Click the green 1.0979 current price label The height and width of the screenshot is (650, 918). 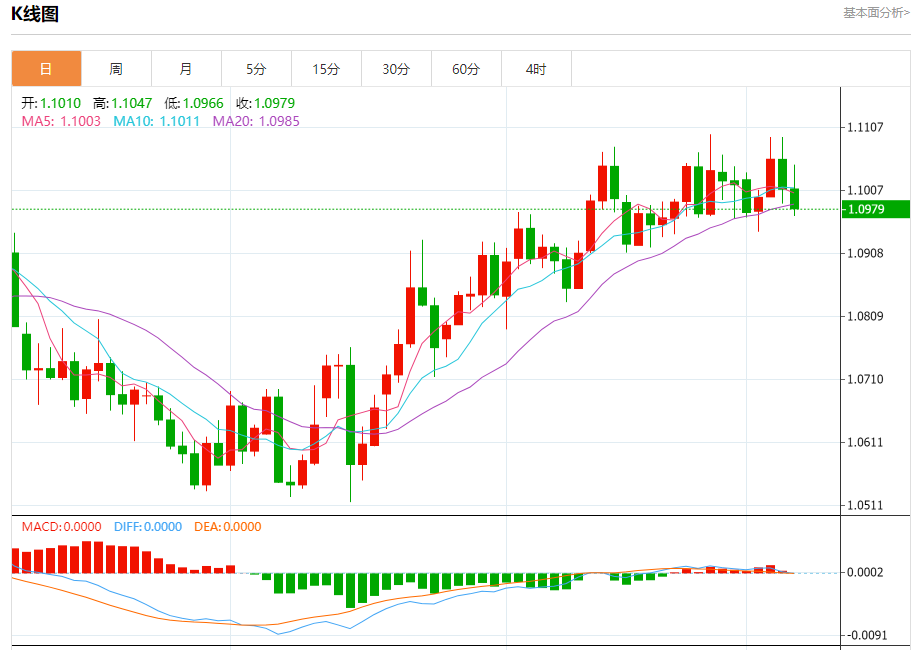(x=875, y=209)
